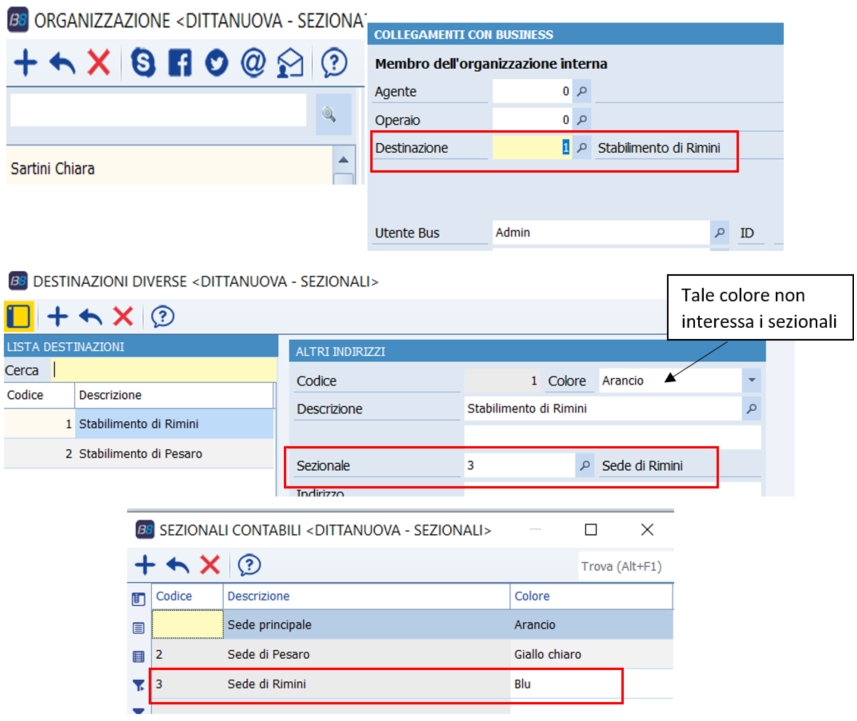
Task: Click the add (plus) icon in Sezionali Contabili toolbar
Action: [x=145, y=565]
